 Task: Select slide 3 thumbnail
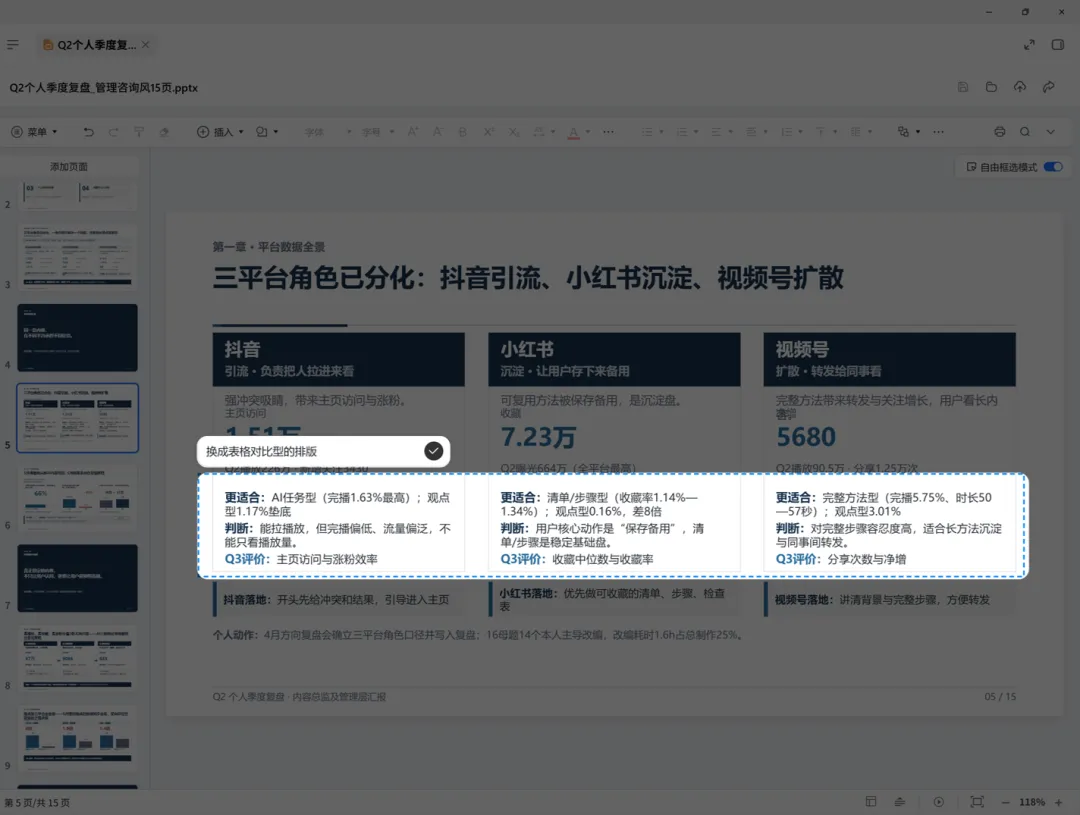pos(77,256)
